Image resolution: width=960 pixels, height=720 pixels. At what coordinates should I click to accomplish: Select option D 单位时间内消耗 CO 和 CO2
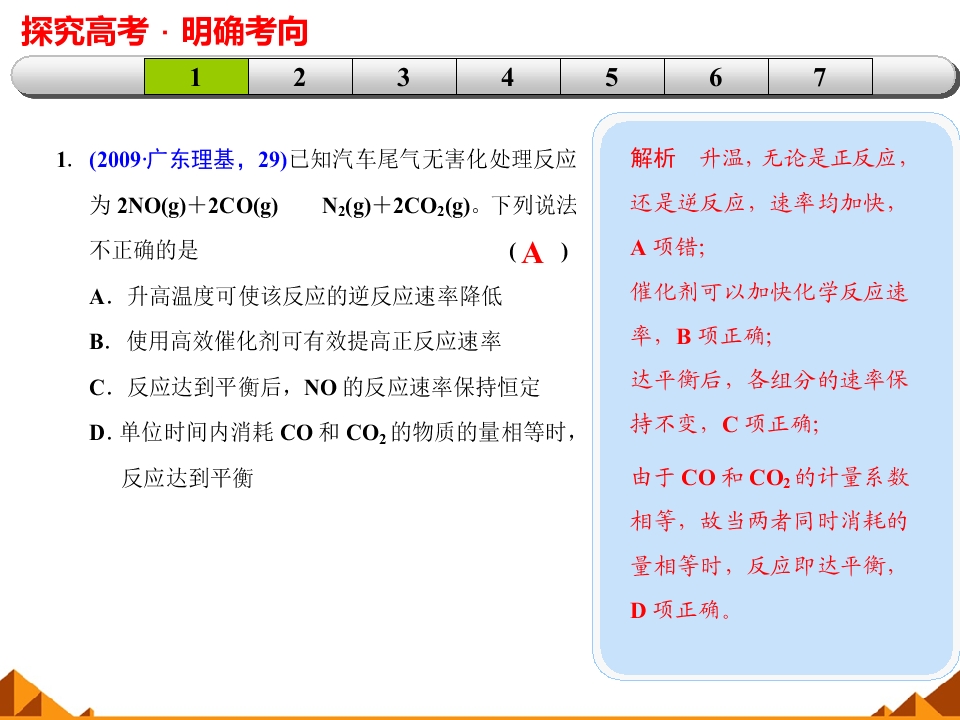tap(332, 433)
